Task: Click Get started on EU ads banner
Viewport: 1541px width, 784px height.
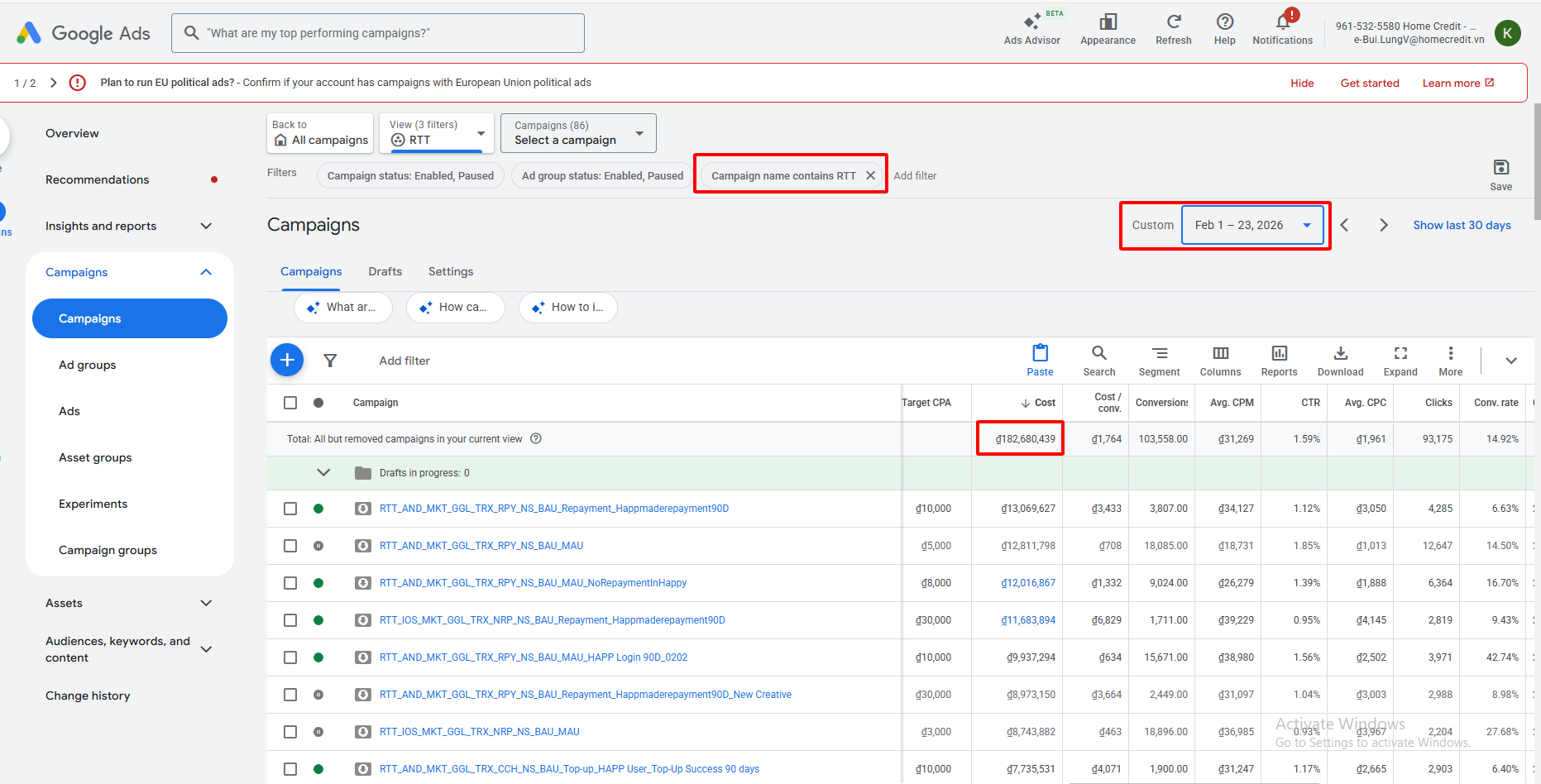Action: 1369,83
